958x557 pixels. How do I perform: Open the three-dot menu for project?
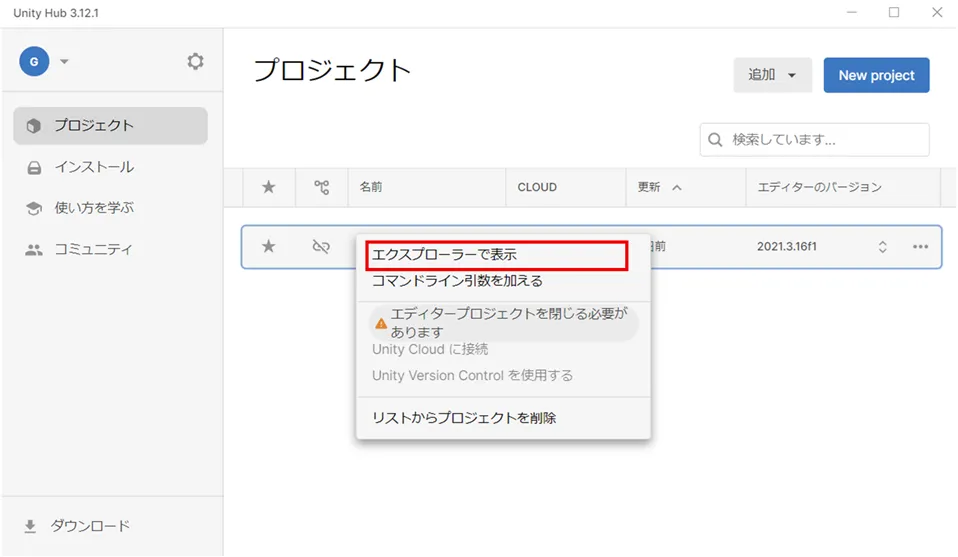(x=920, y=247)
